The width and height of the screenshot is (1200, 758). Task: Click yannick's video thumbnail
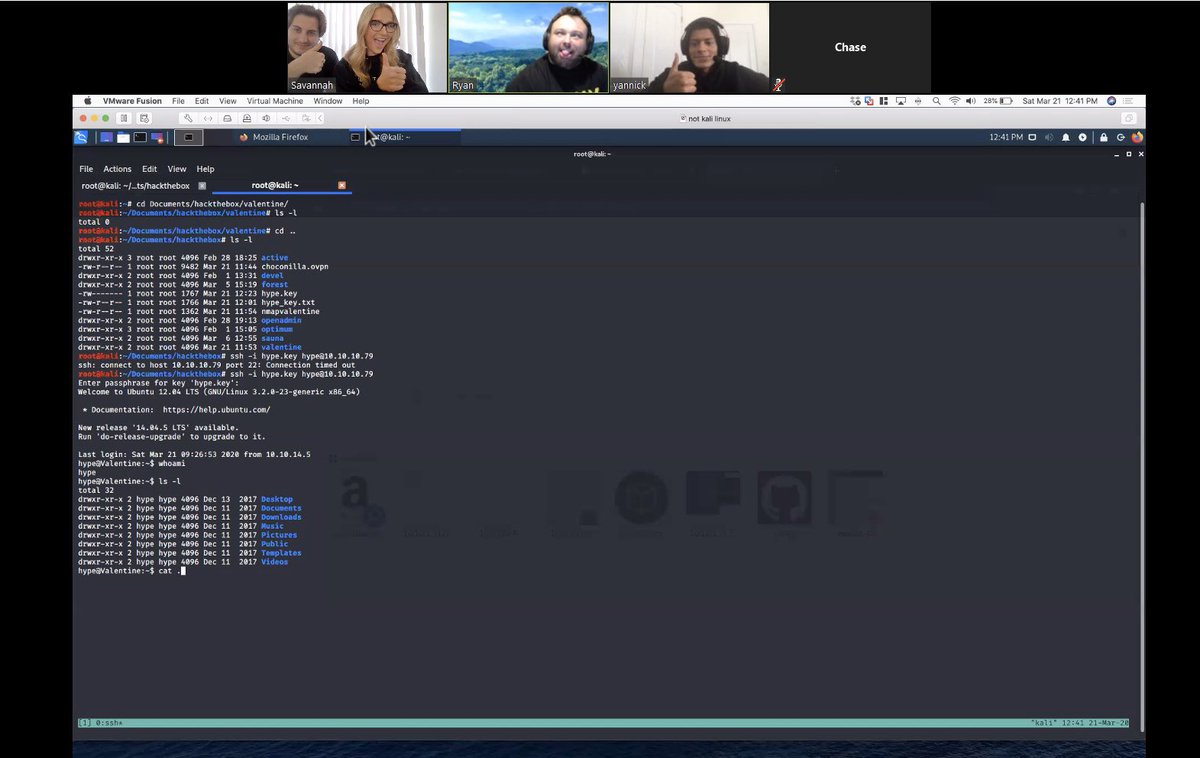689,47
